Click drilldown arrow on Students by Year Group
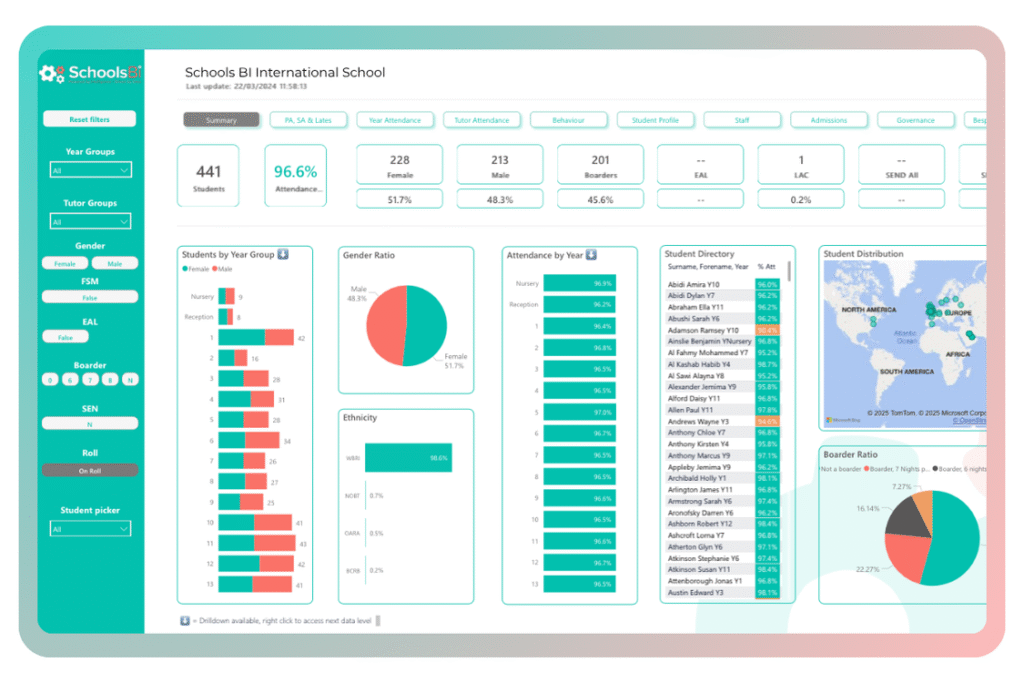 click(283, 255)
